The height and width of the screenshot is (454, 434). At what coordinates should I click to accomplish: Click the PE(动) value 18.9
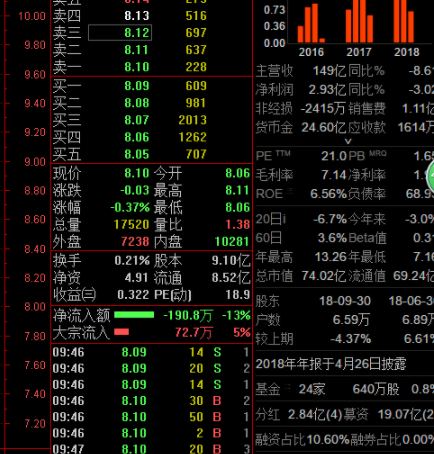coord(238,295)
